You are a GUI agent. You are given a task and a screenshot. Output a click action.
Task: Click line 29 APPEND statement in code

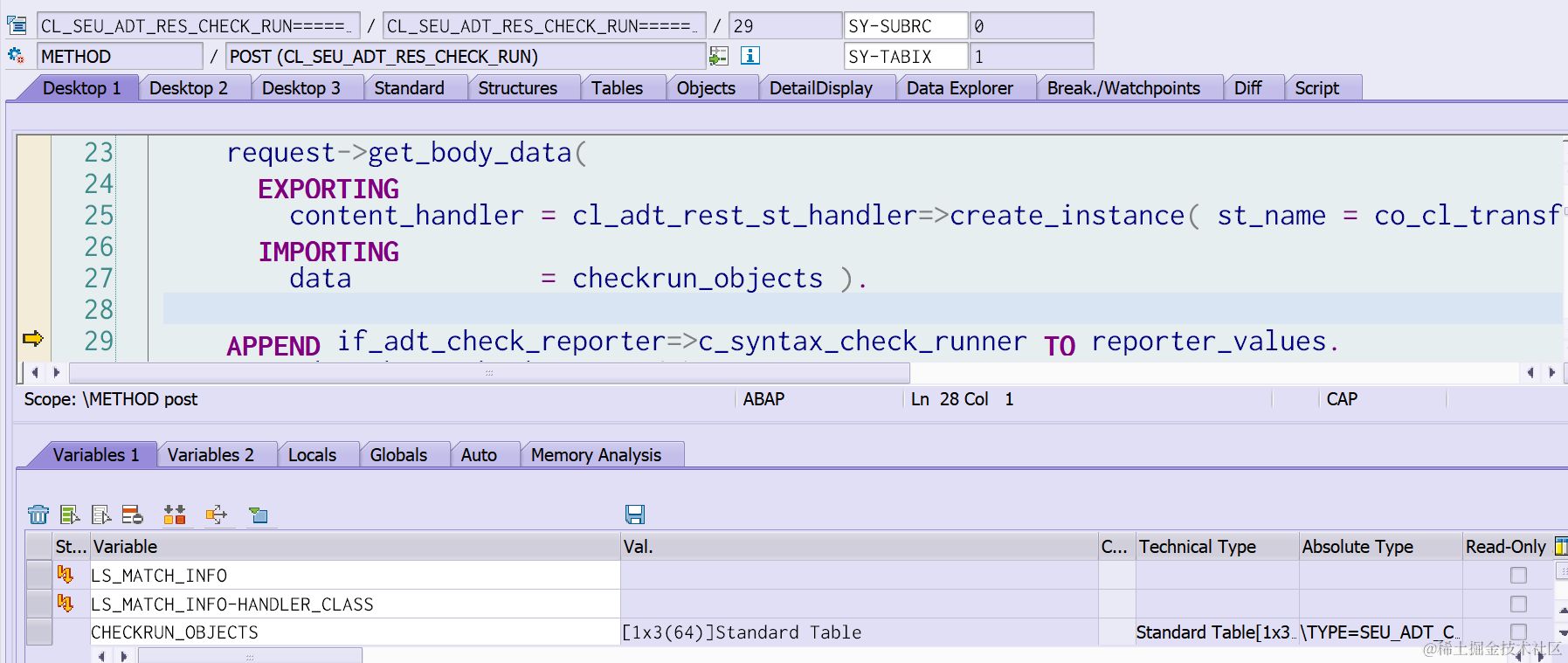[783, 342]
